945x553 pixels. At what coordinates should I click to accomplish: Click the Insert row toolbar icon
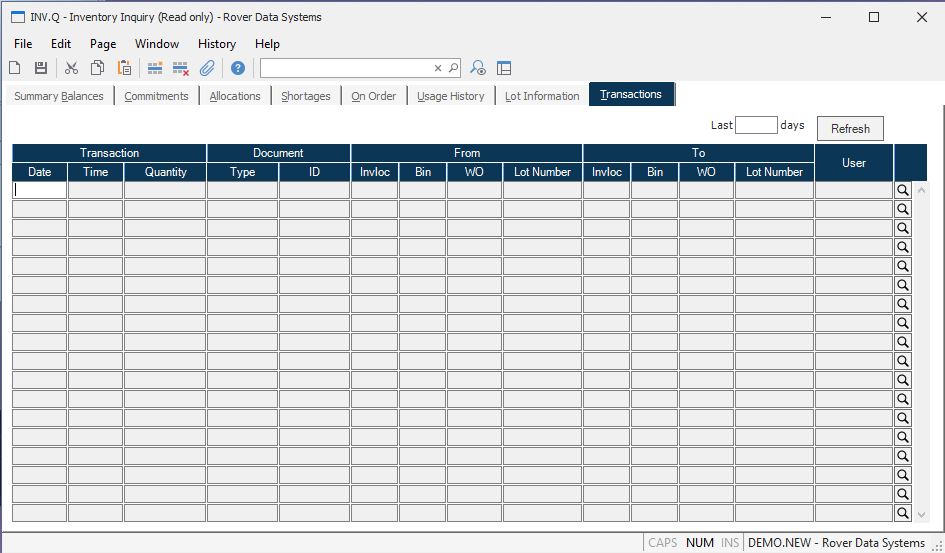[x=155, y=68]
